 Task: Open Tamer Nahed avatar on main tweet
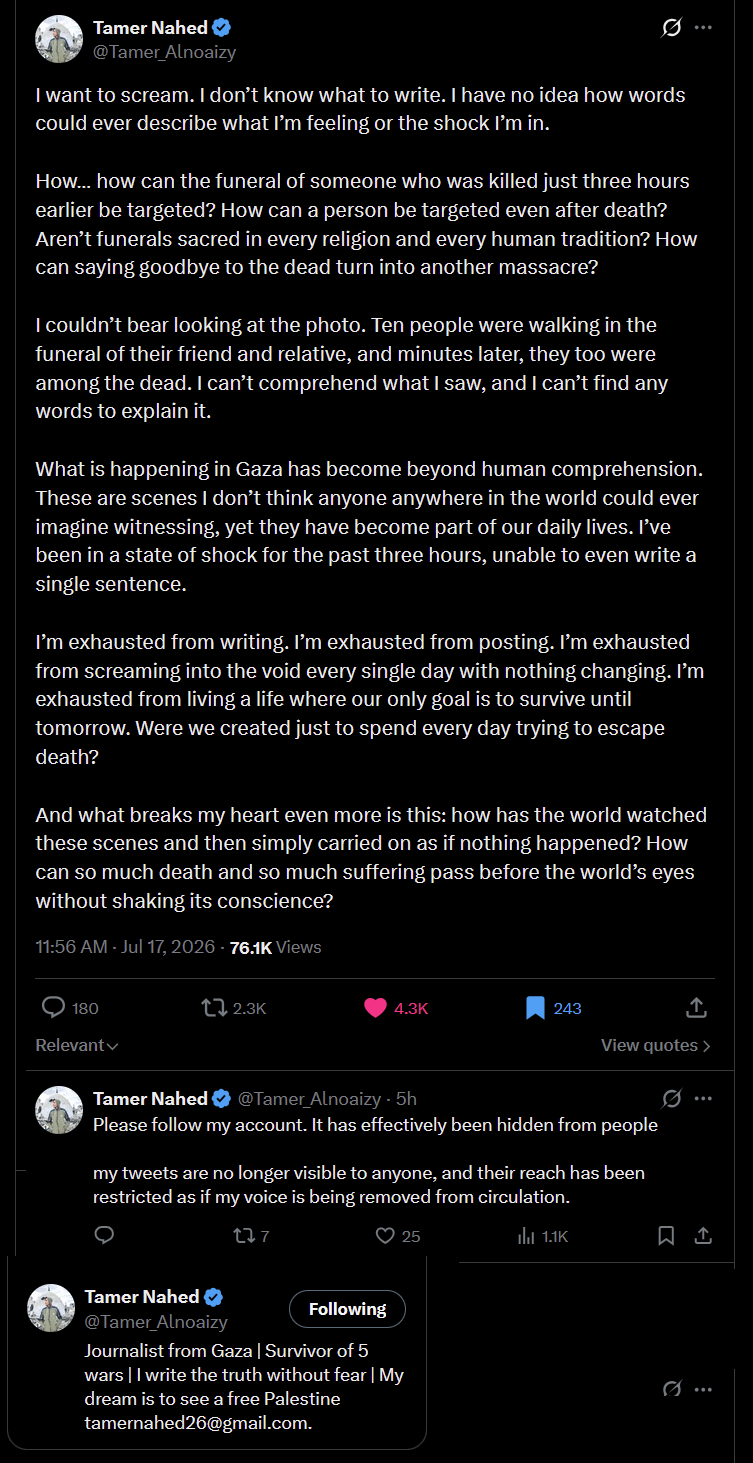(x=59, y=39)
